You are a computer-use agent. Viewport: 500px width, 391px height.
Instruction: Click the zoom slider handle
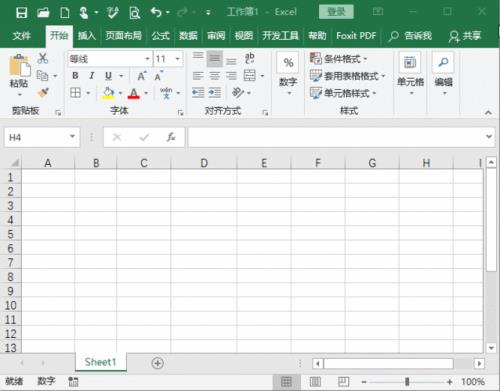pyautogui.click(x=407, y=381)
